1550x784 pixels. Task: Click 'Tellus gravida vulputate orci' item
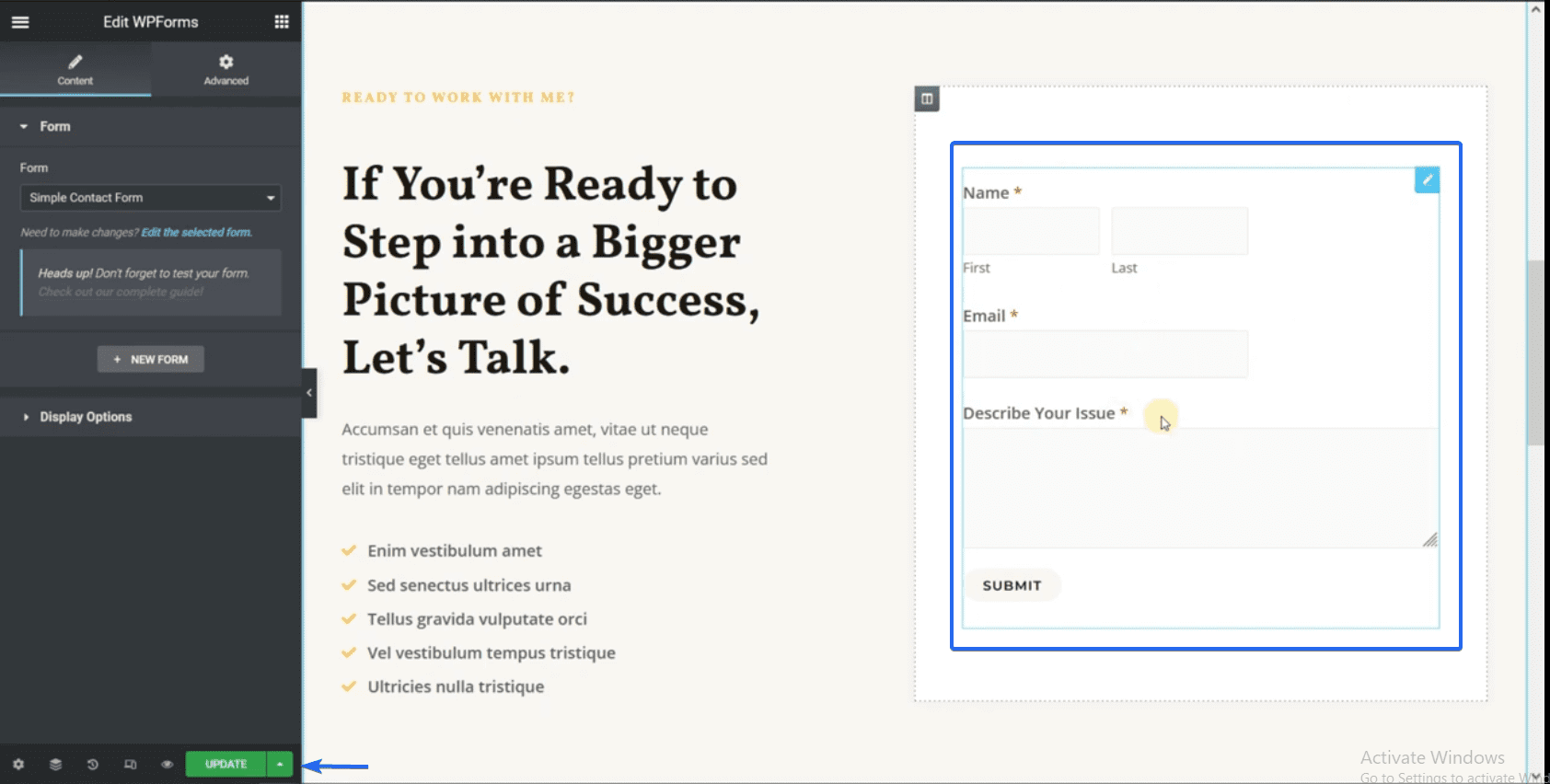477,619
